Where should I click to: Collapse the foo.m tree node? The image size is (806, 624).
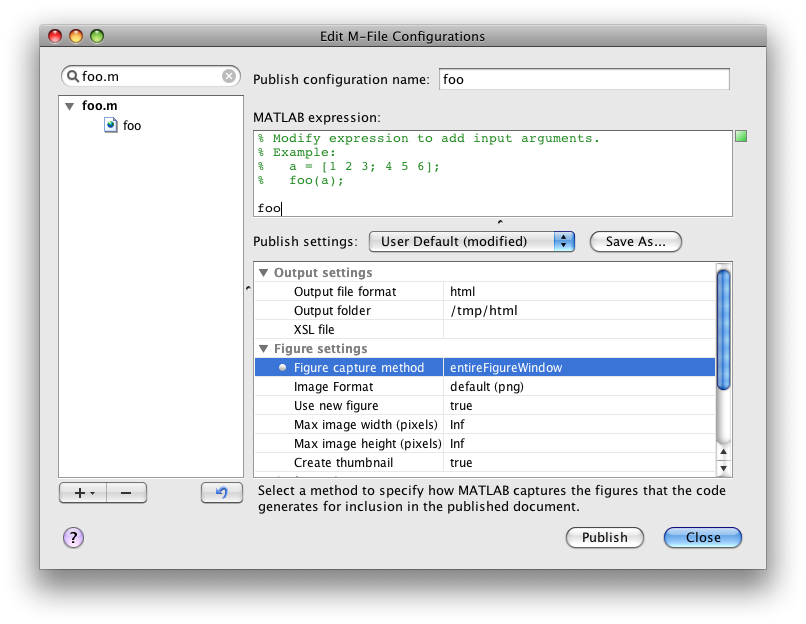(x=69, y=105)
